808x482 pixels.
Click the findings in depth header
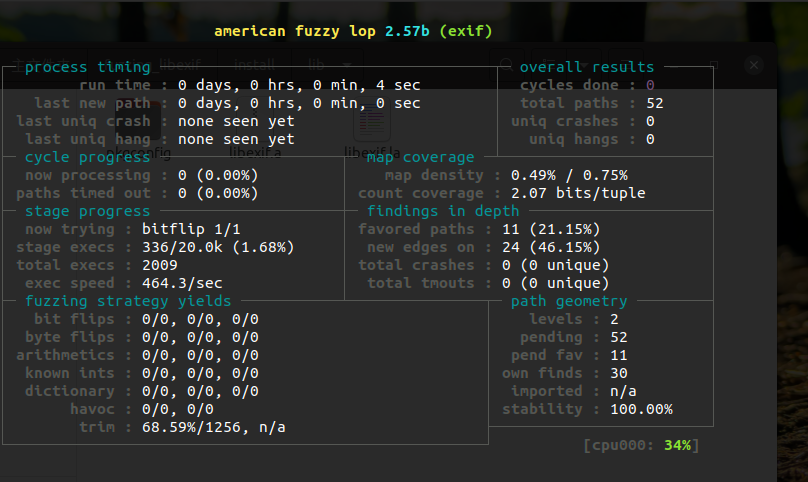(443, 211)
